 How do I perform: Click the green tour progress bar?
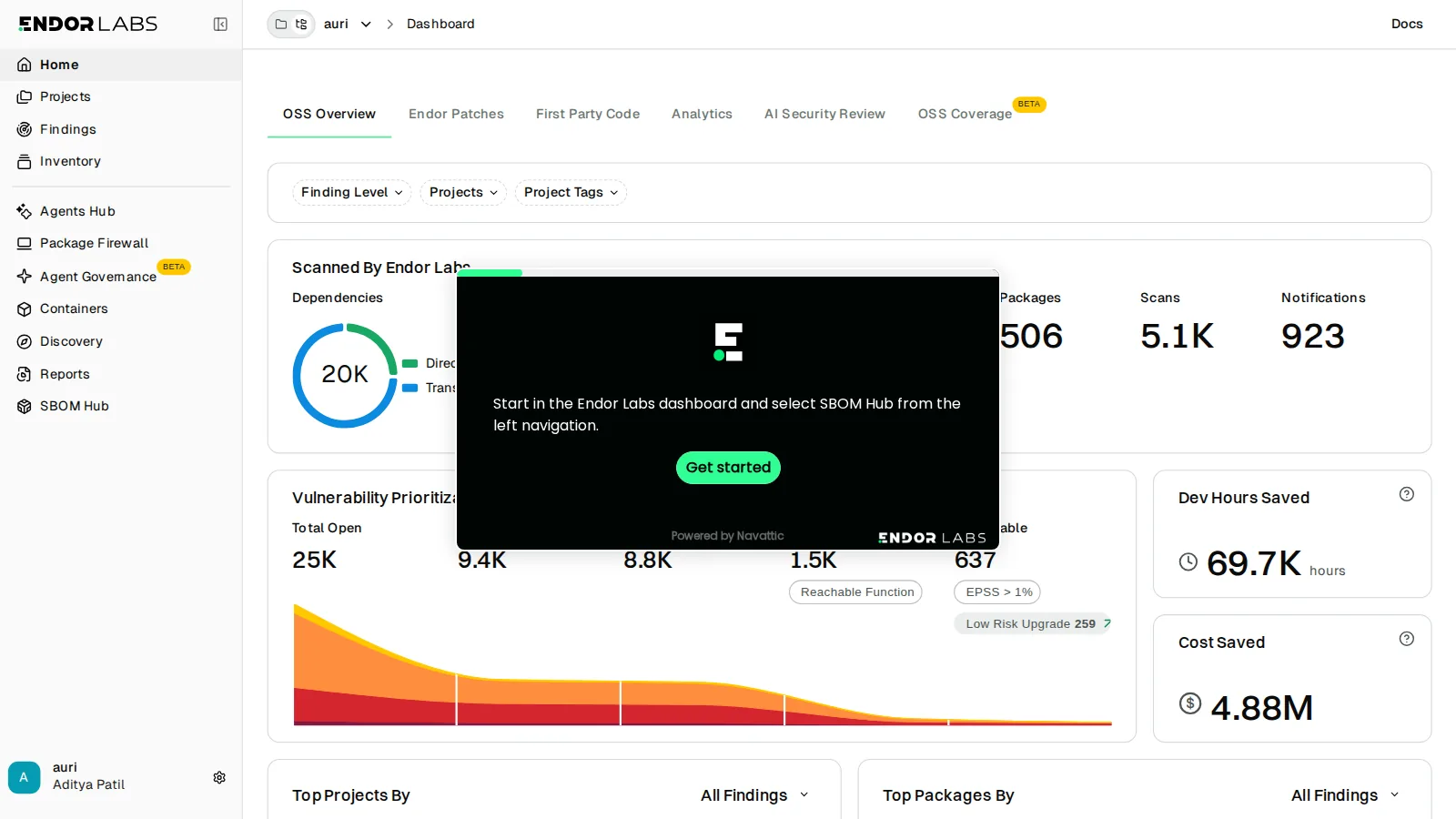(x=490, y=273)
